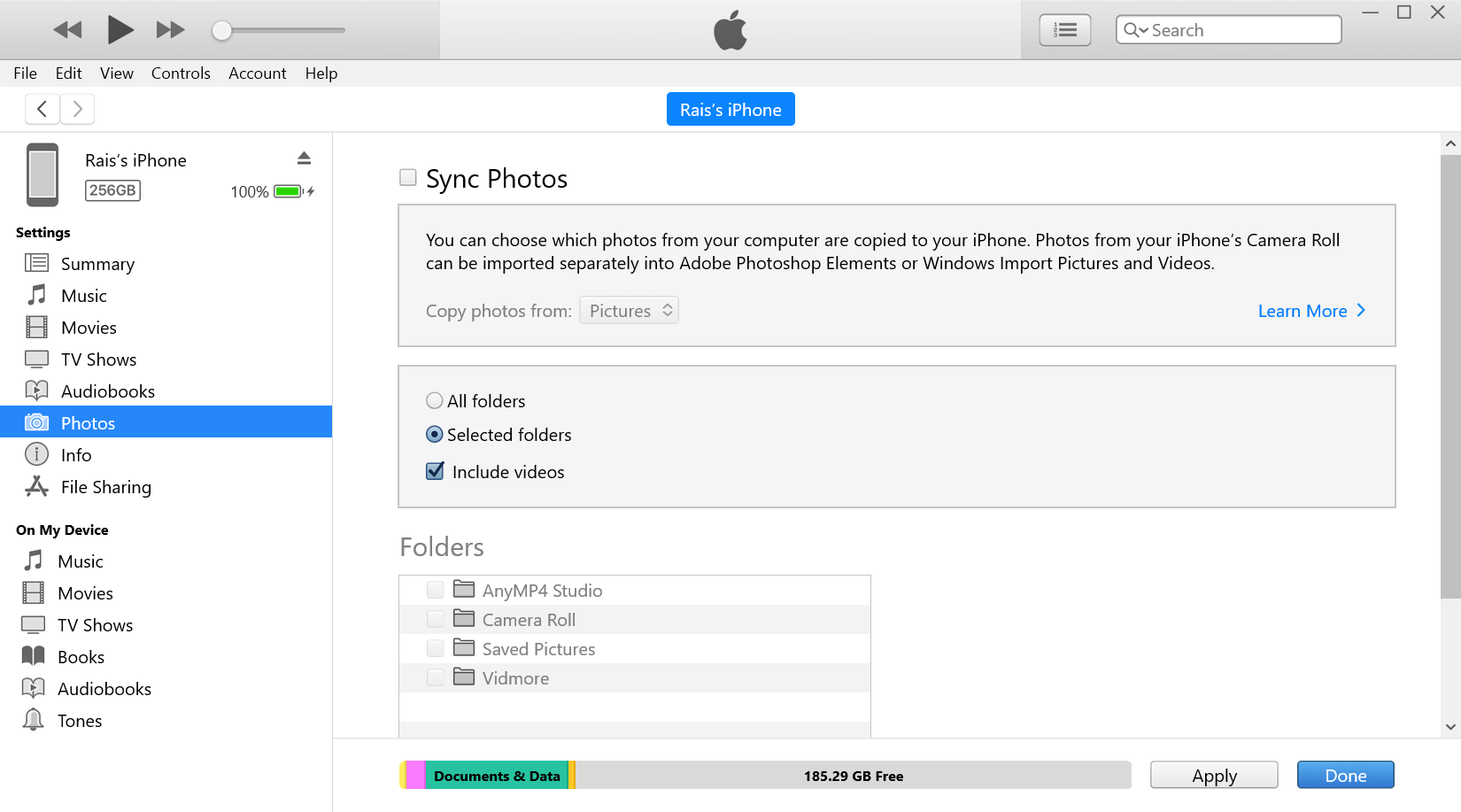Screen dimensions: 1461x812
Task: Select the Selected folders radio button
Action: [434, 434]
